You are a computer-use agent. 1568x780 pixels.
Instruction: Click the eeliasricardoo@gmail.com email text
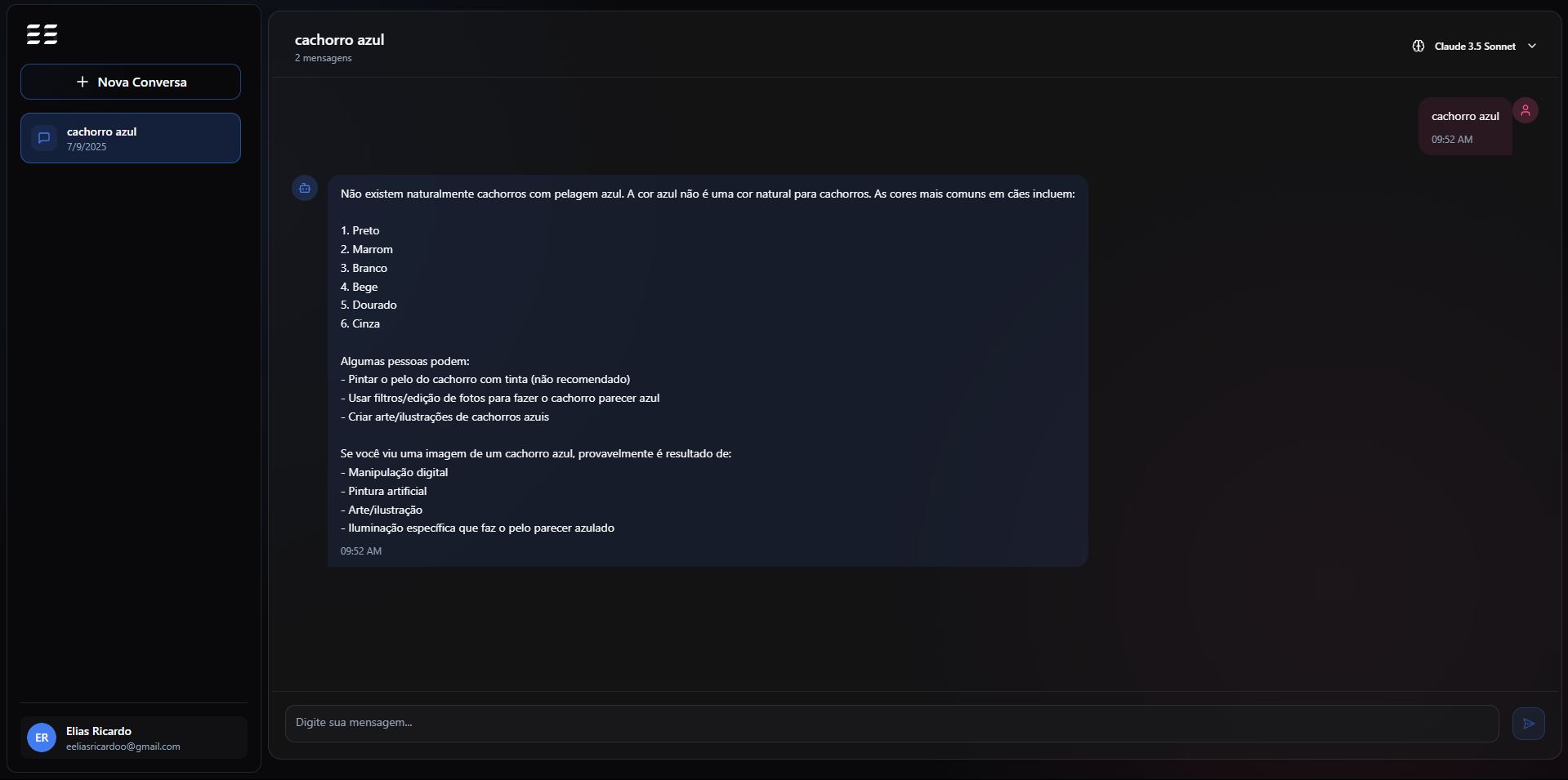point(123,747)
